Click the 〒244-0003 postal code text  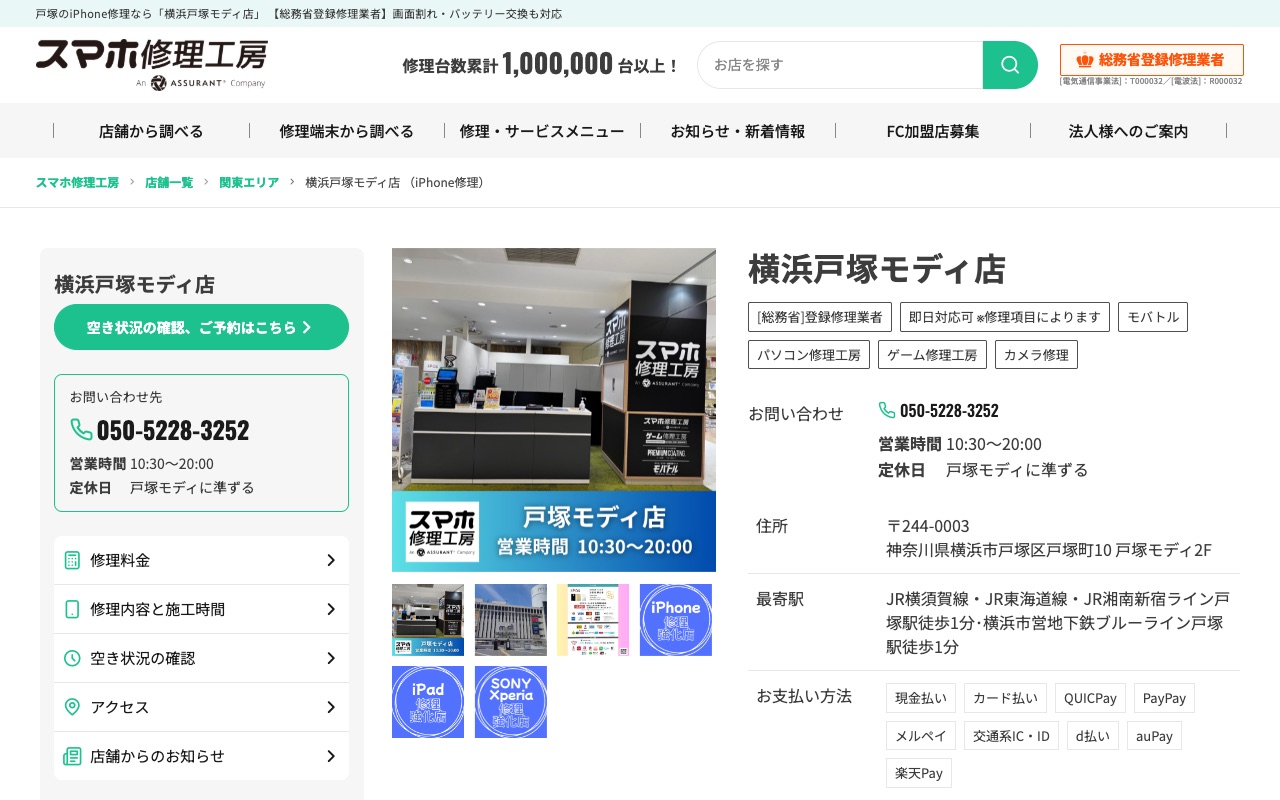coord(928,526)
